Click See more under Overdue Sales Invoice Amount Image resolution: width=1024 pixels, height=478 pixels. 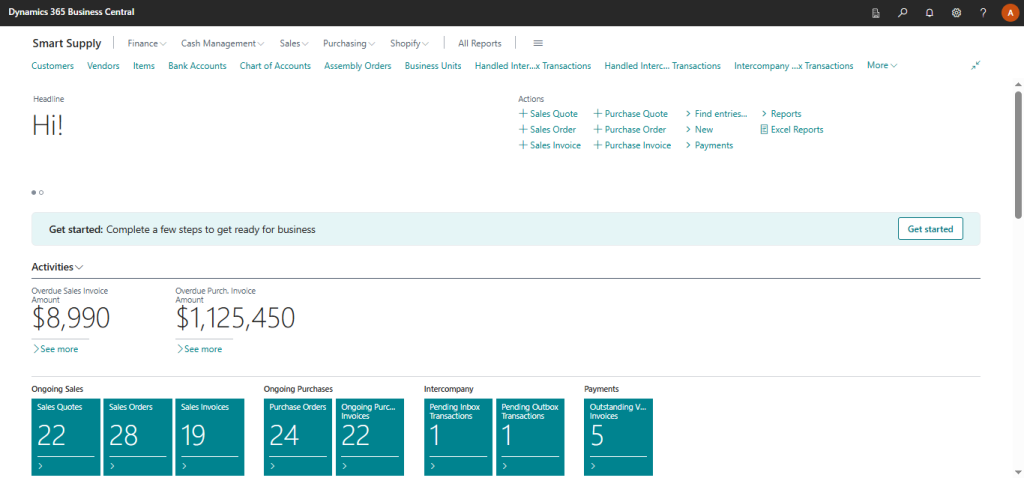tap(55, 349)
